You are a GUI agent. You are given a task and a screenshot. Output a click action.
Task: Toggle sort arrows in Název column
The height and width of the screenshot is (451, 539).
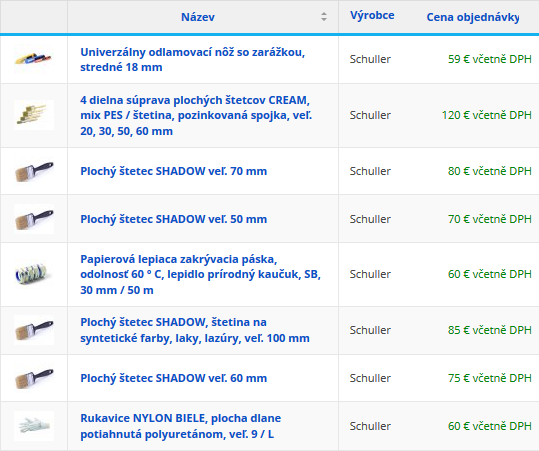(323, 16)
